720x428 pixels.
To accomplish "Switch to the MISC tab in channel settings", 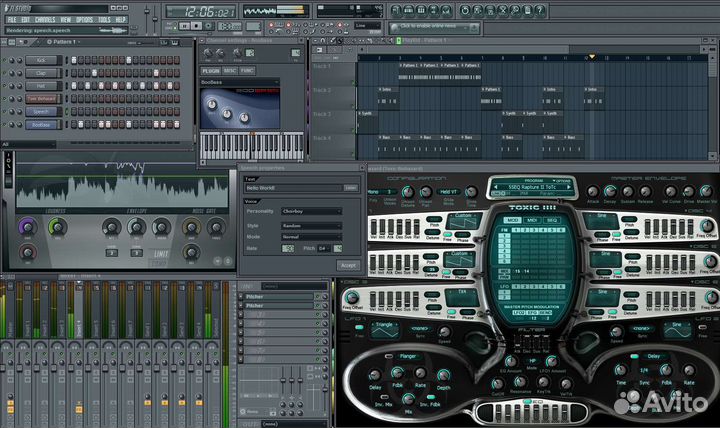I will tap(230, 71).
